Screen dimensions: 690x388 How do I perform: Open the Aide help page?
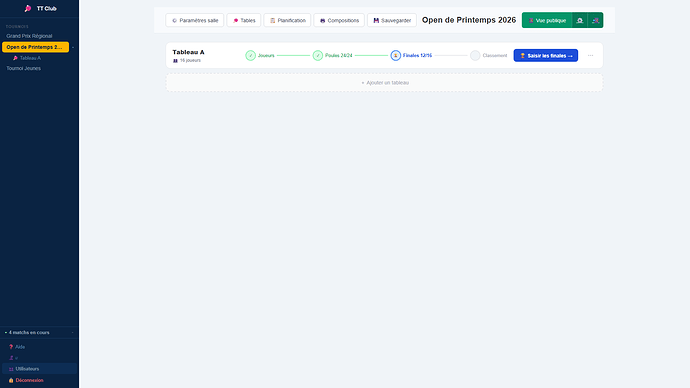[20, 347]
